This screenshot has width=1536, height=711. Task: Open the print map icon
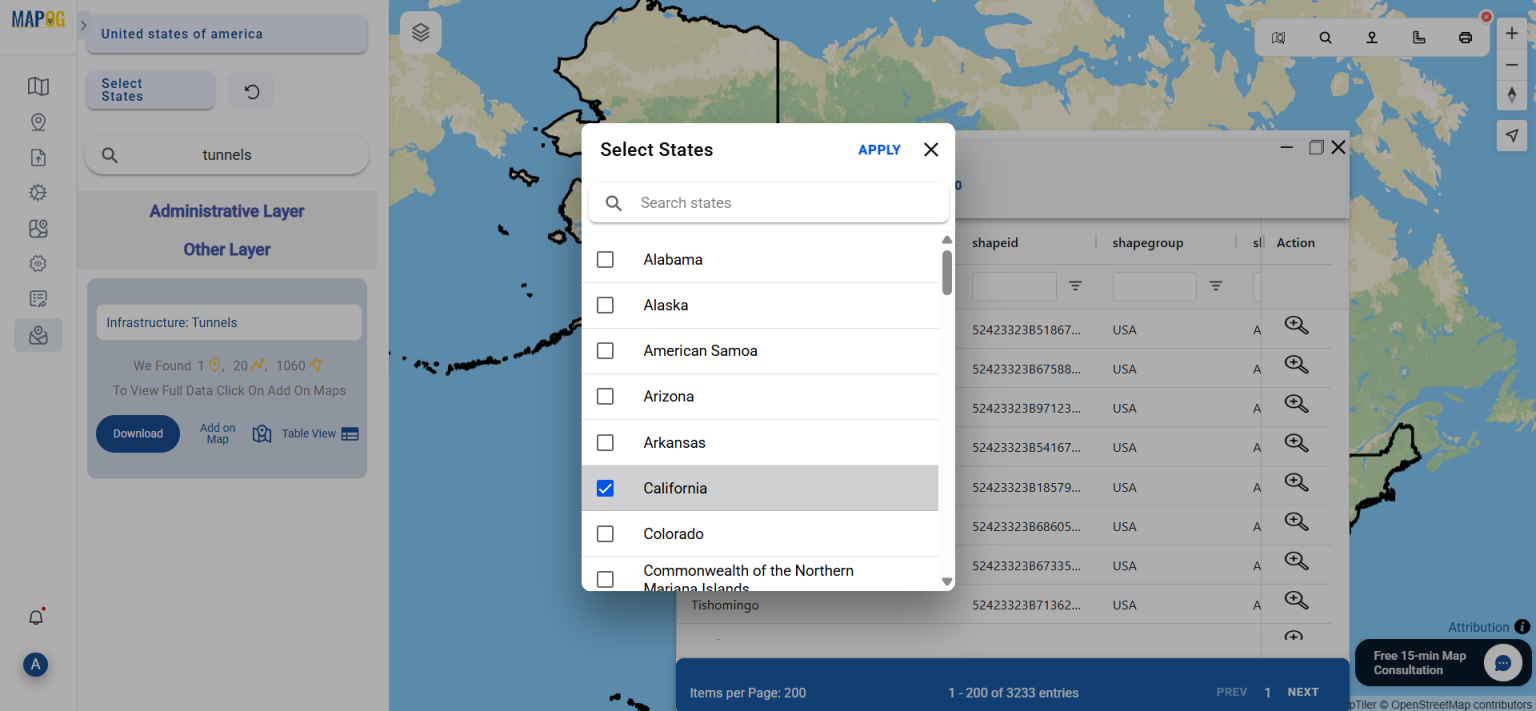1464,37
